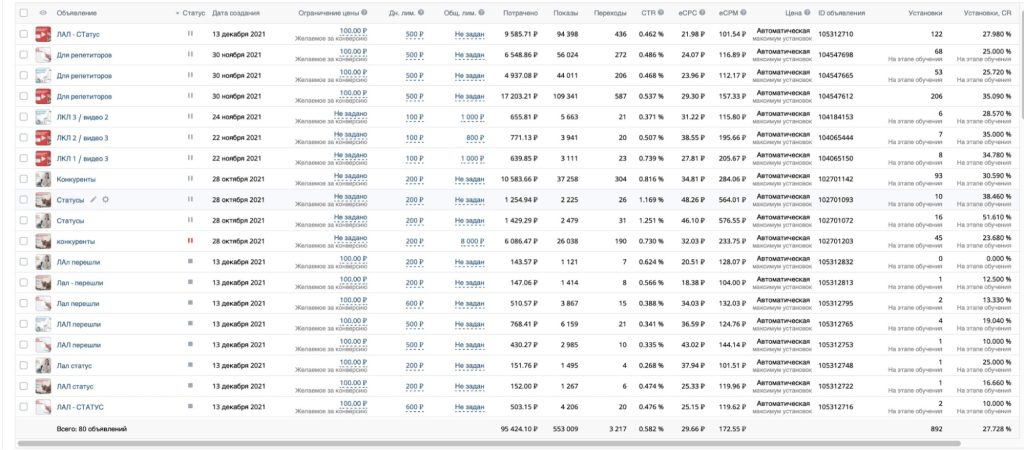Click the stopped status icon for ЛАЛ - СТАТУС

click(189, 407)
